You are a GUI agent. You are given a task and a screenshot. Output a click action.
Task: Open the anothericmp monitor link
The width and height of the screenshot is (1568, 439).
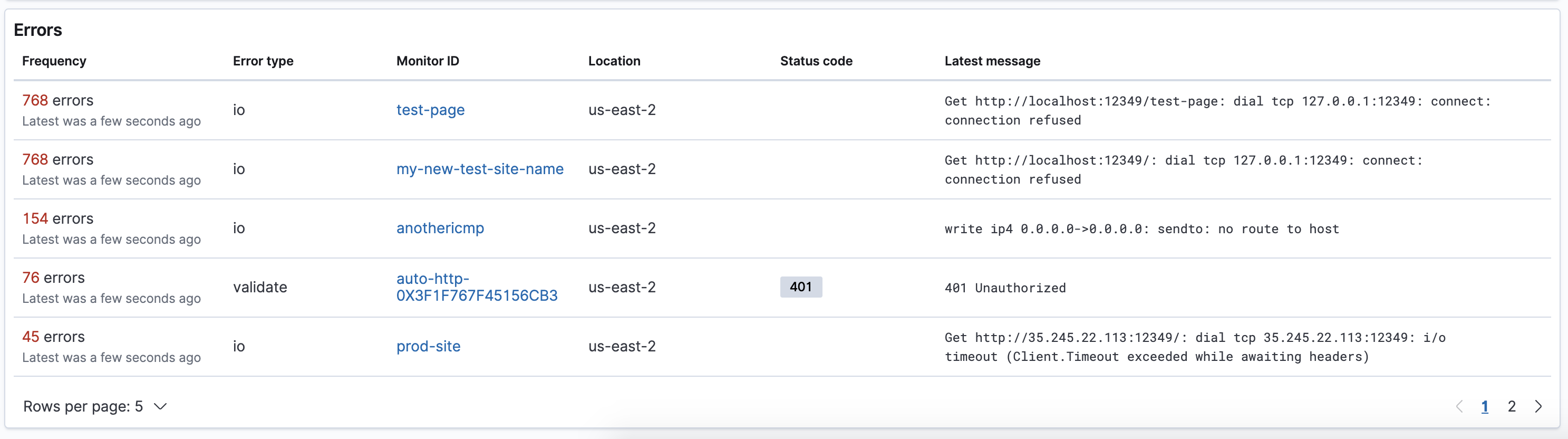pyautogui.click(x=440, y=228)
